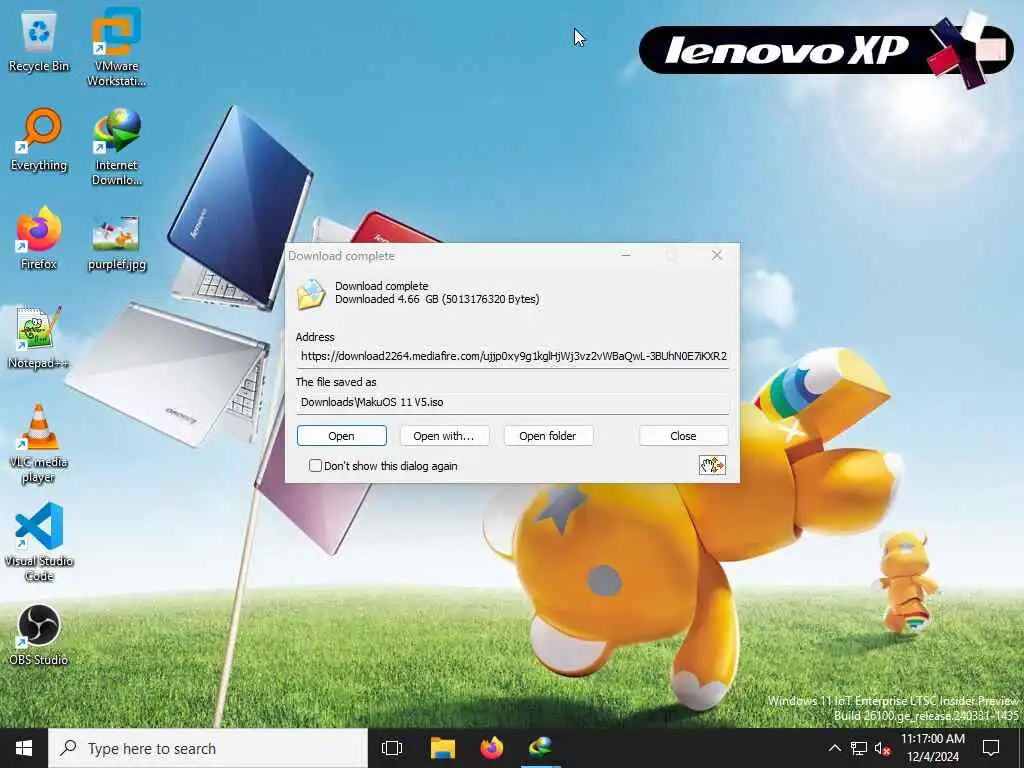This screenshot has width=1024, height=768.
Task: Click the network status tray icon
Action: click(x=859, y=748)
